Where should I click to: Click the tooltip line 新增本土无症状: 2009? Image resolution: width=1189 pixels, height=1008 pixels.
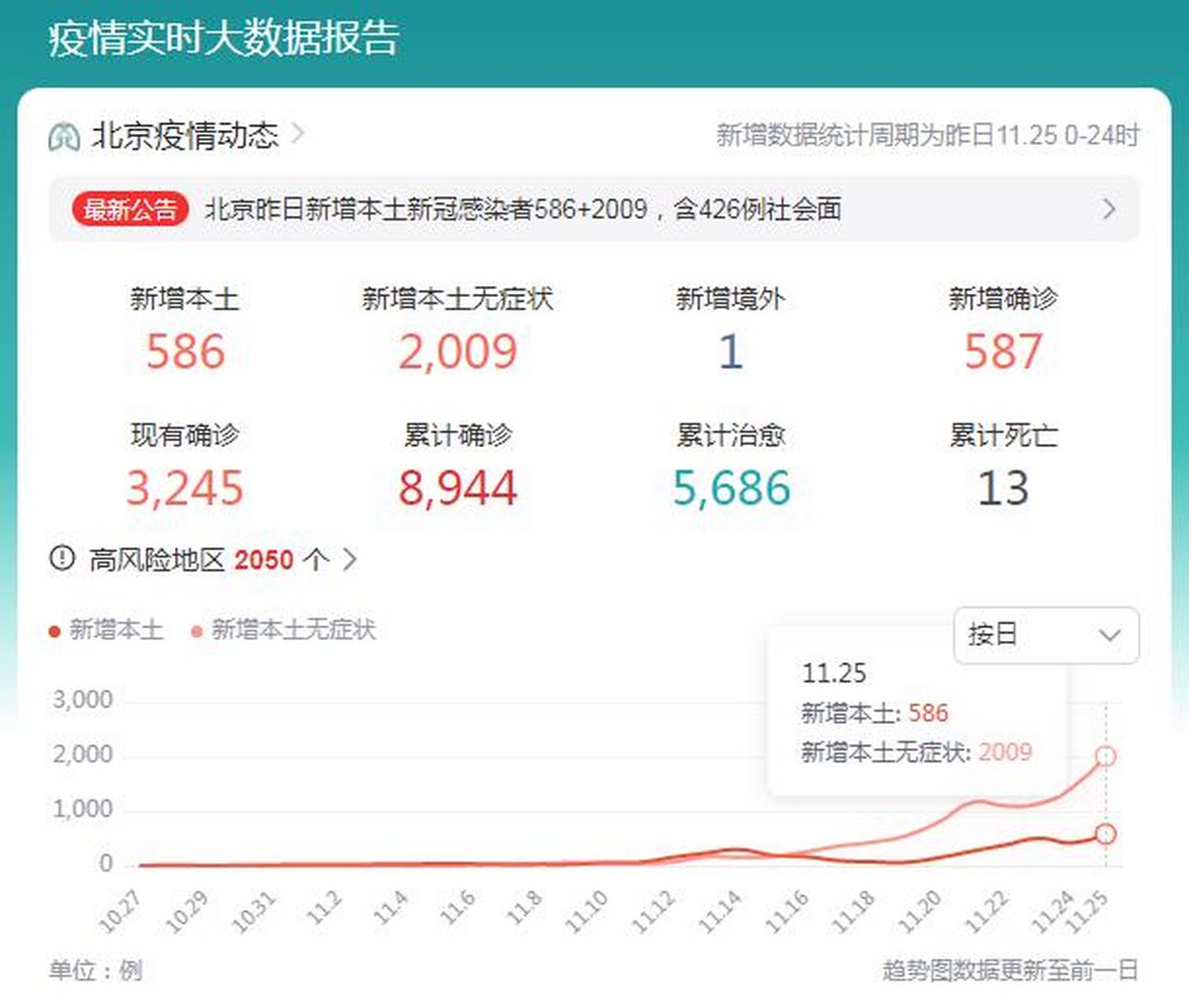click(x=917, y=752)
